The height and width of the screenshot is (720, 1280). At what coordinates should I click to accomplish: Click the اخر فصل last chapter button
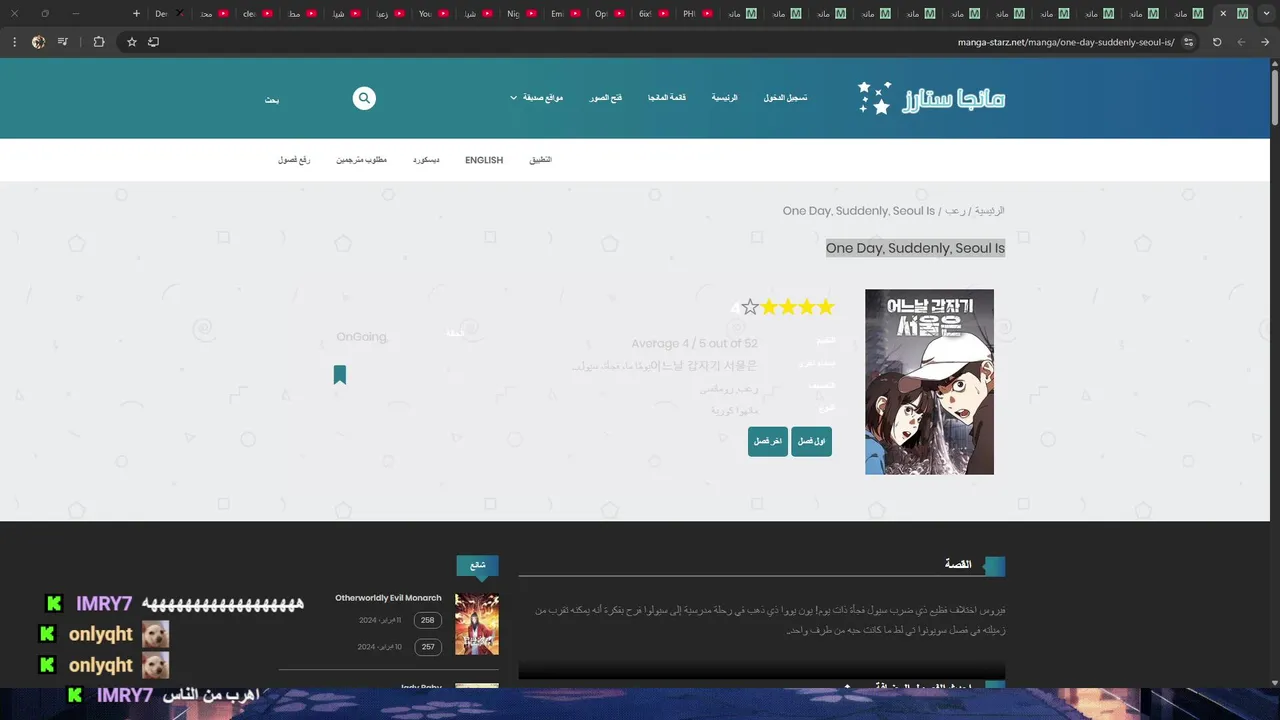tap(768, 441)
